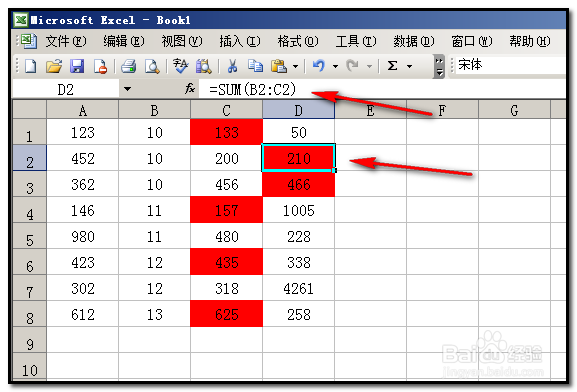This screenshot has width=577, height=392.
Task: Click cell containing 1005
Action: (x=298, y=210)
